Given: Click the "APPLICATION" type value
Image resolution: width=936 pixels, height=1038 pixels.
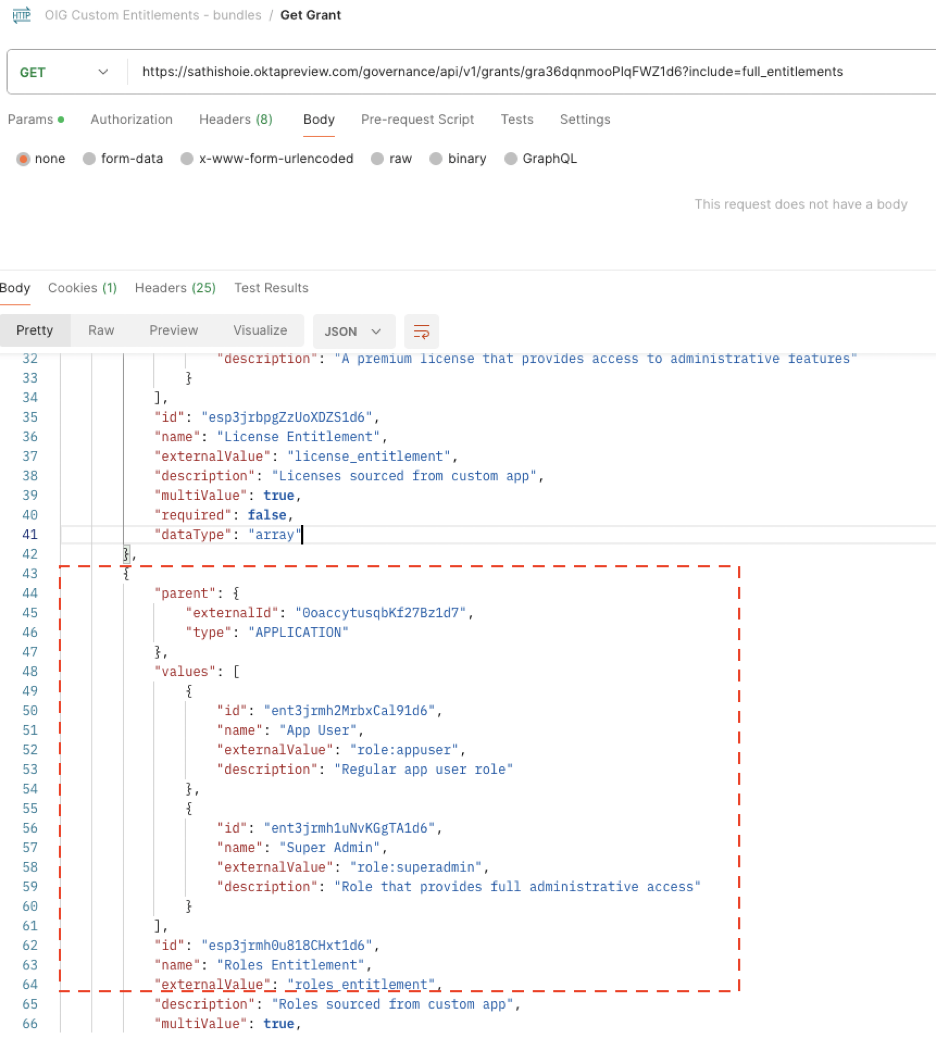Looking at the screenshot, I should [298, 633].
